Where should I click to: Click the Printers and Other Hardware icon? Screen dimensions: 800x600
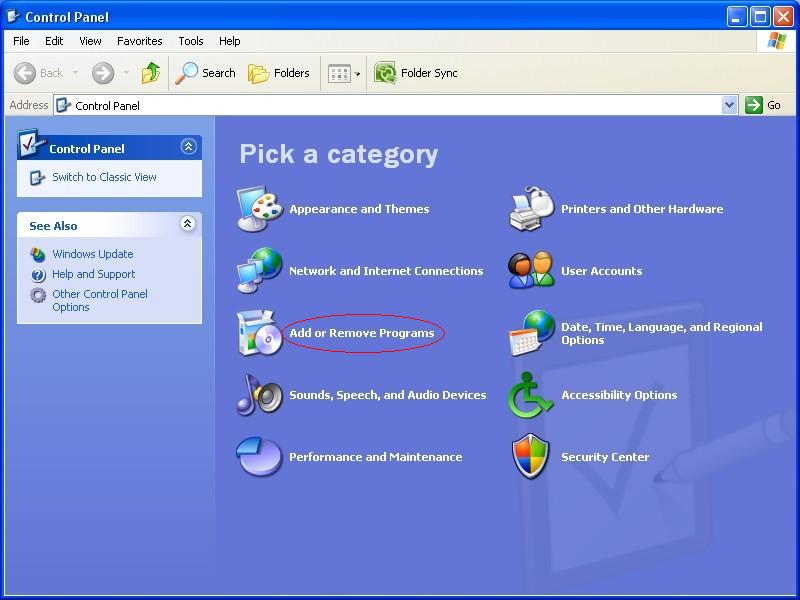(x=531, y=209)
